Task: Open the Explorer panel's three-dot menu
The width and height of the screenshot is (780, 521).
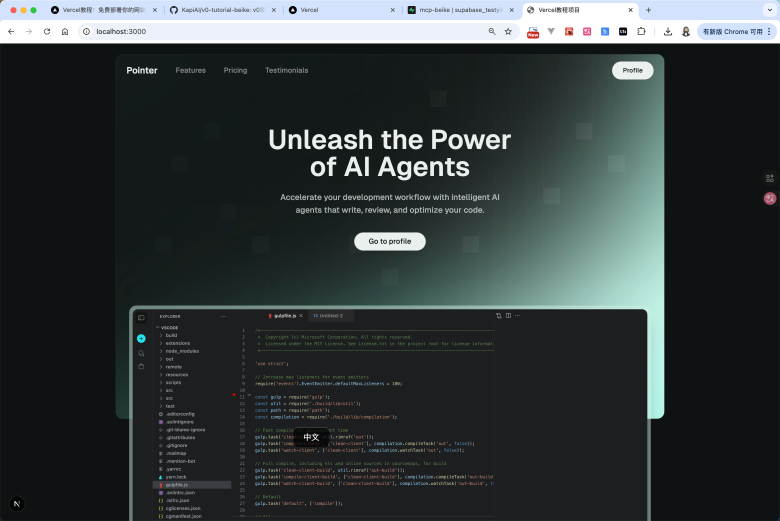Action: point(222,316)
